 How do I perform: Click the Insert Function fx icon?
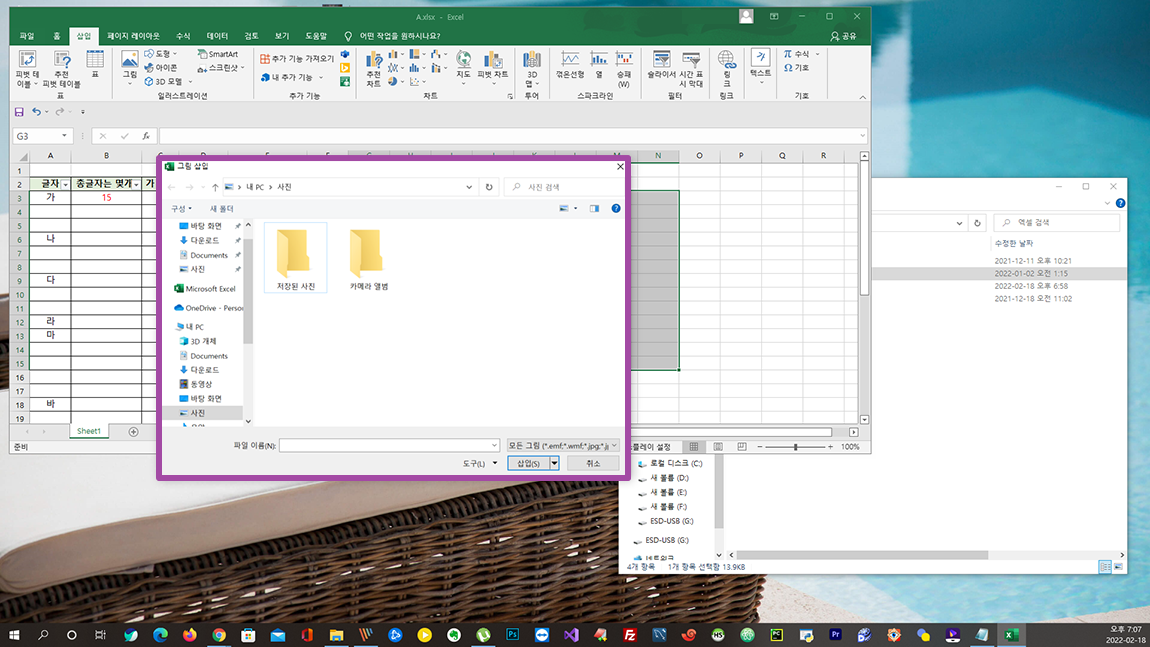tap(146, 136)
